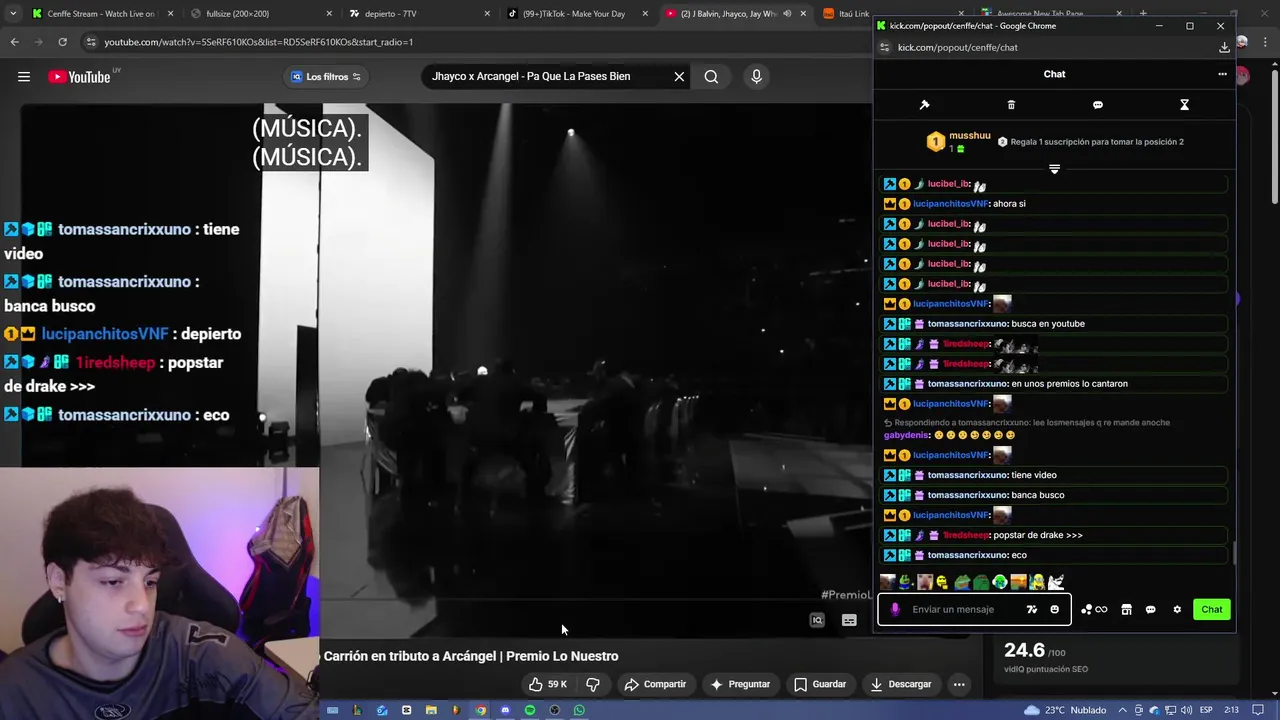Open Spotify from the taskbar
This screenshot has height=720, width=1280.
(530, 710)
